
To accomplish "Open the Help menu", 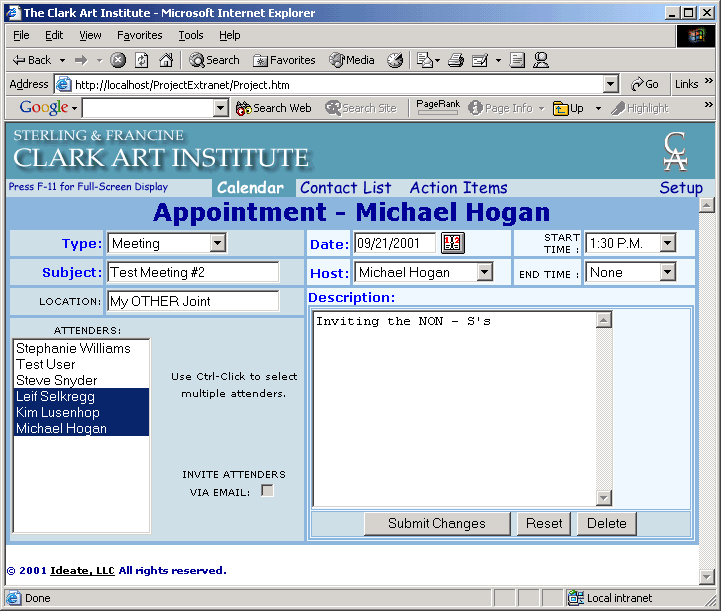I will pyautogui.click(x=229, y=35).
